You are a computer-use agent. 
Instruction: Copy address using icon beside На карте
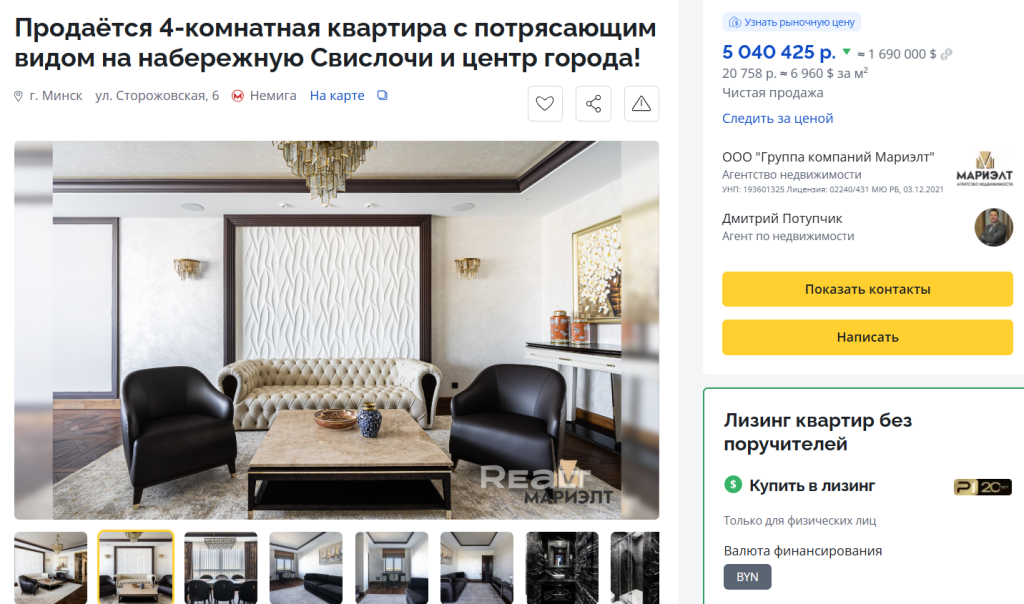point(383,95)
